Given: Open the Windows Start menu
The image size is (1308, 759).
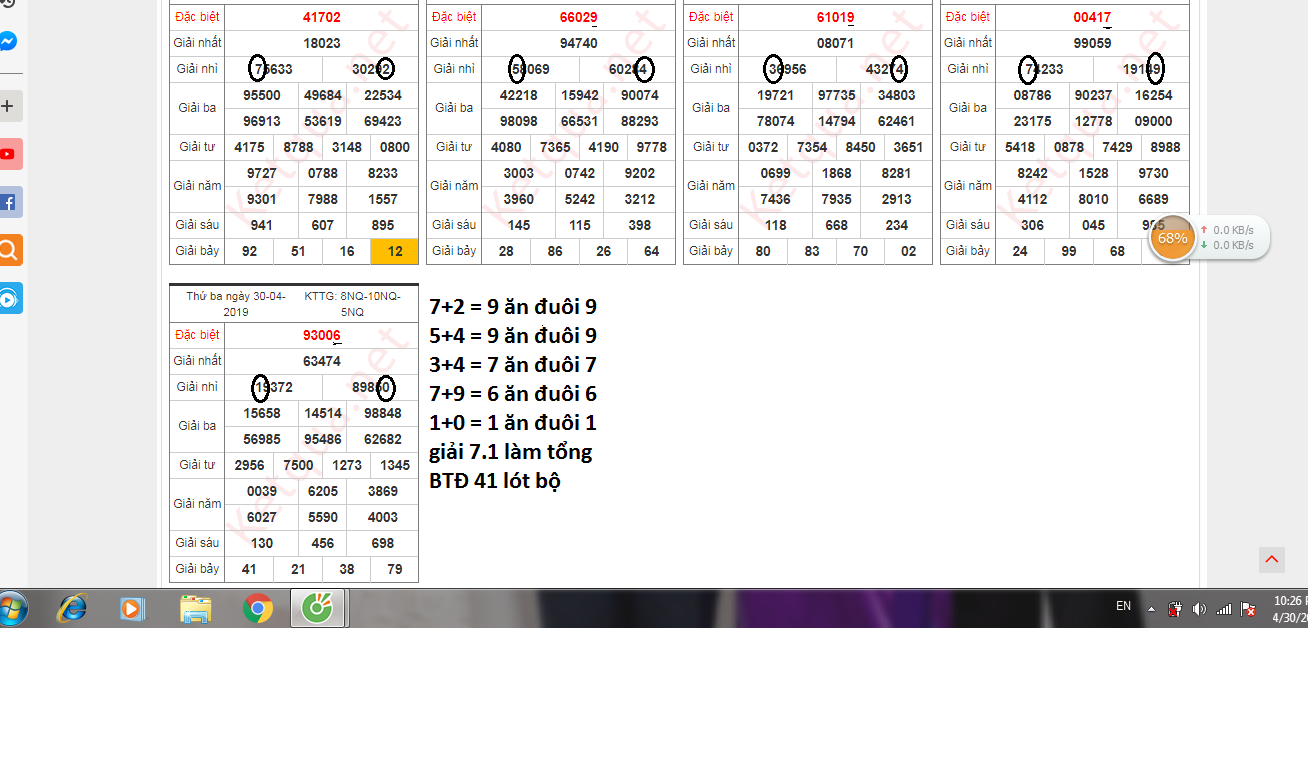Looking at the screenshot, I should (12, 608).
